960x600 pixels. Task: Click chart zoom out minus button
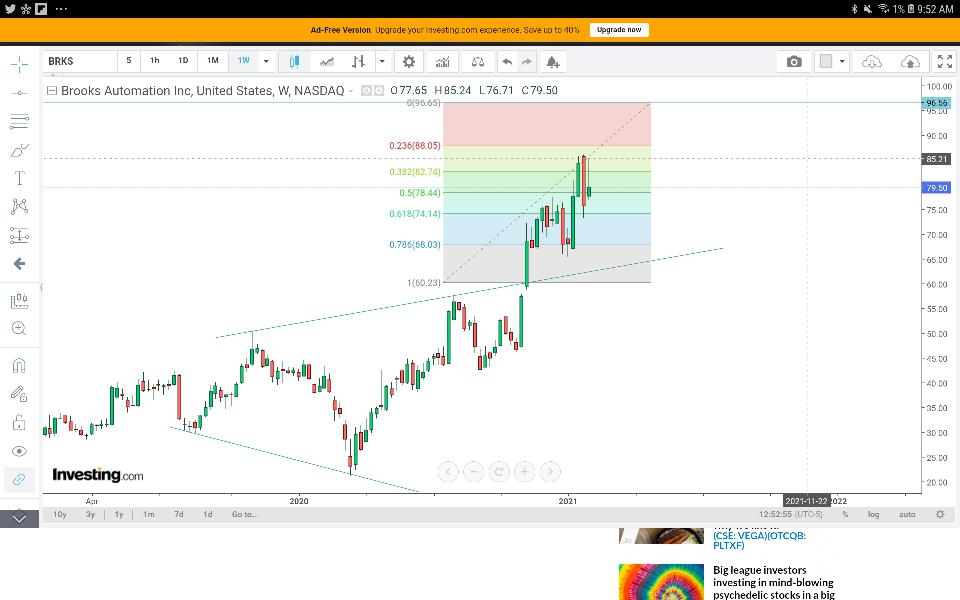tap(473, 471)
